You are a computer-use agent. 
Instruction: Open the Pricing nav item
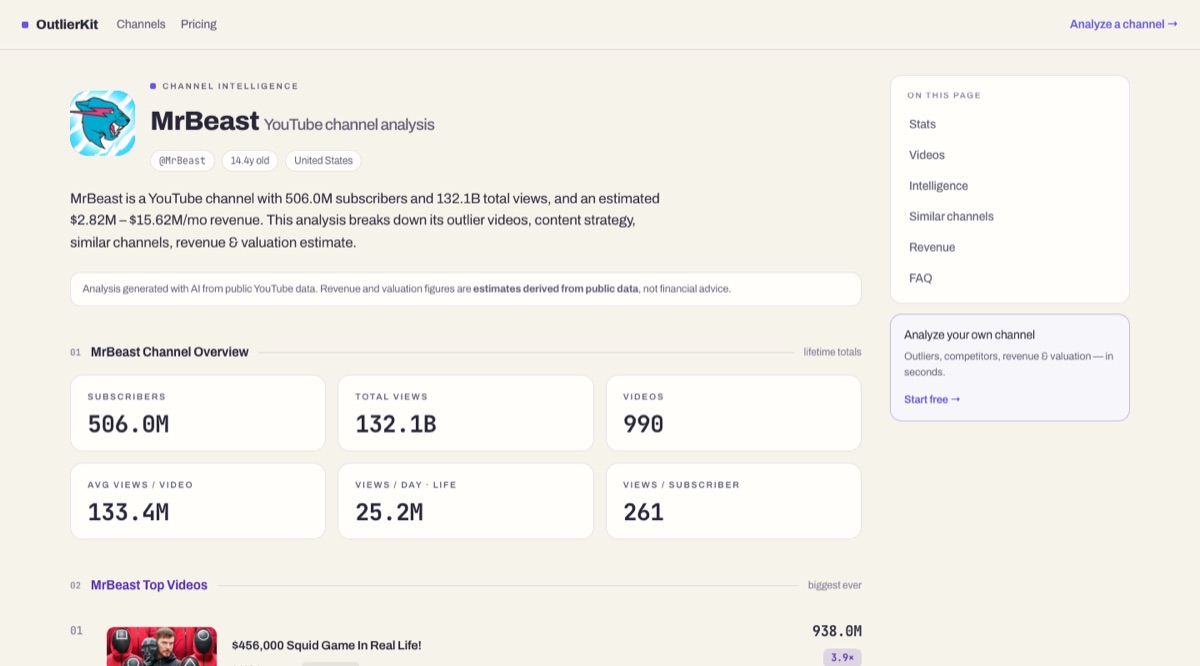tap(198, 24)
